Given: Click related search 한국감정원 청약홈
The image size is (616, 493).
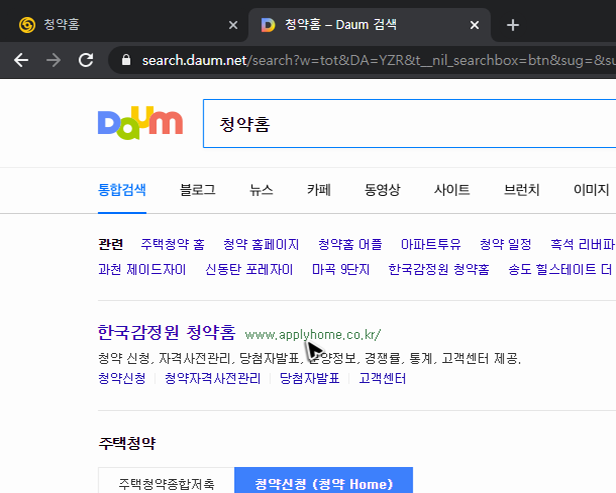Looking at the screenshot, I should [439, 269].
